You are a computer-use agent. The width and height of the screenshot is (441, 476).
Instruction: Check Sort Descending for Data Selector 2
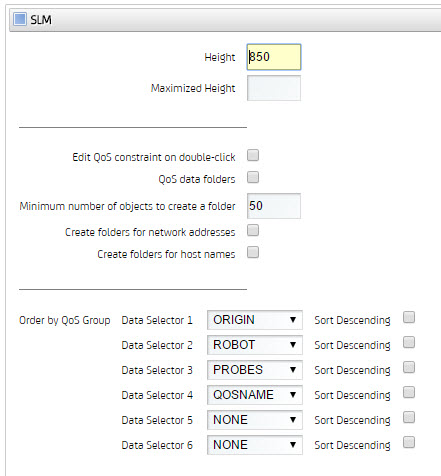pyautogui.click(x=409, y=342)
